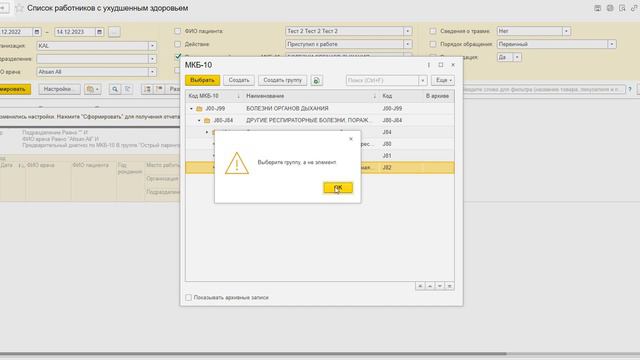
Task: Toggle the checked diagnosis filter checkbox
Action: (178, 56)
